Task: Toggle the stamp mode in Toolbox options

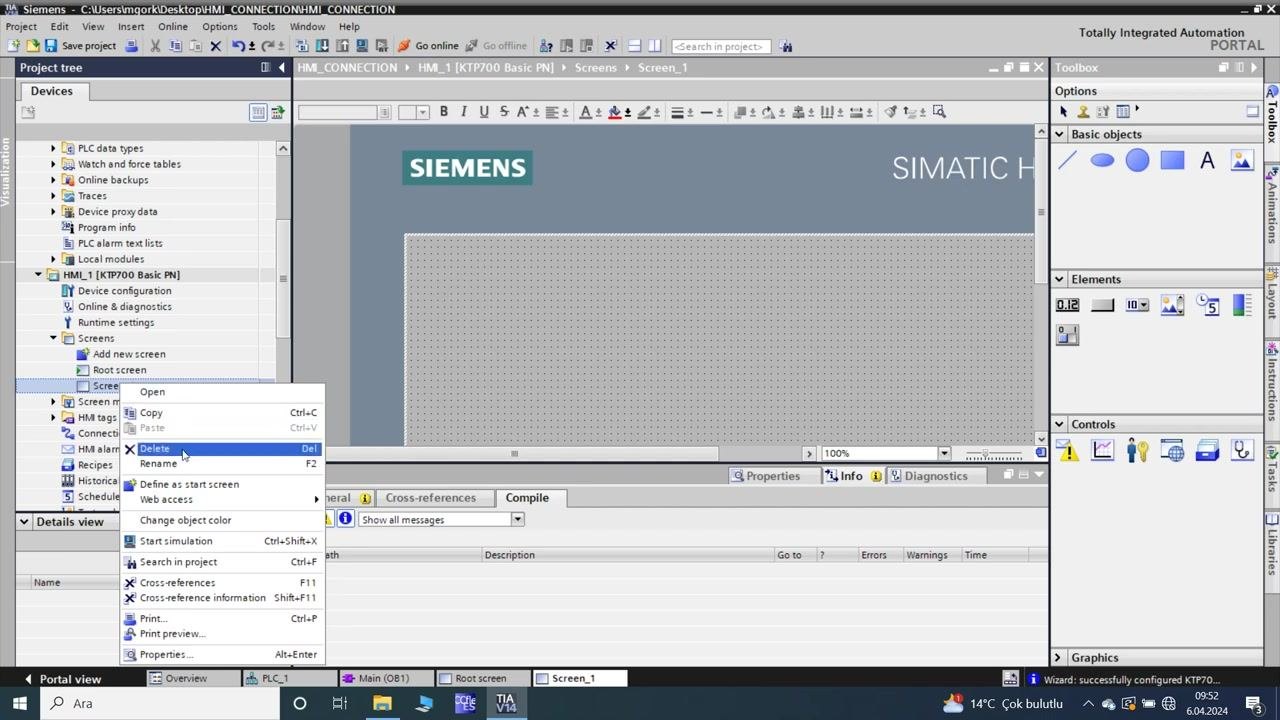Action: coord(1082,112)
